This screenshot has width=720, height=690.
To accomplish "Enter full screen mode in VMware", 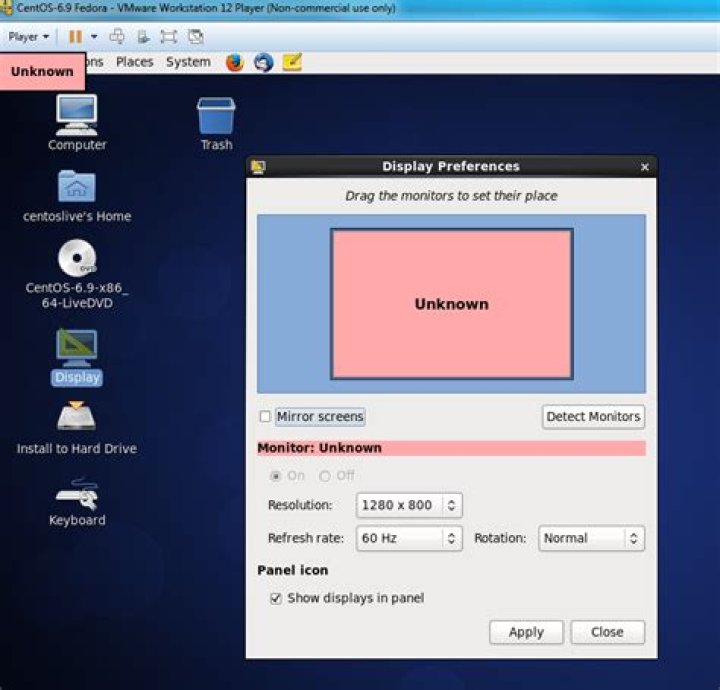I will point(169,37).
